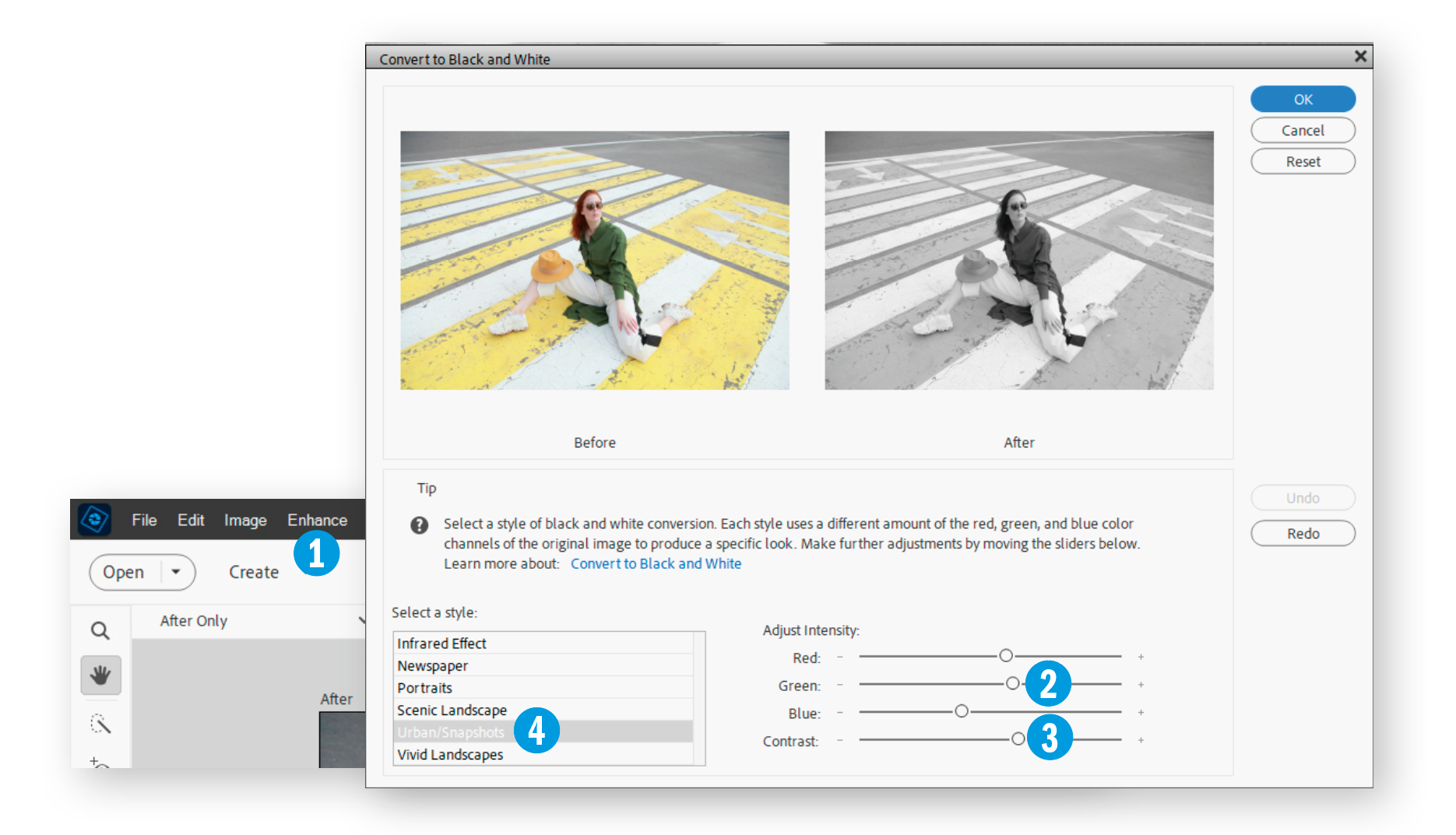Open the Enhance menu

tap(317, 520)
